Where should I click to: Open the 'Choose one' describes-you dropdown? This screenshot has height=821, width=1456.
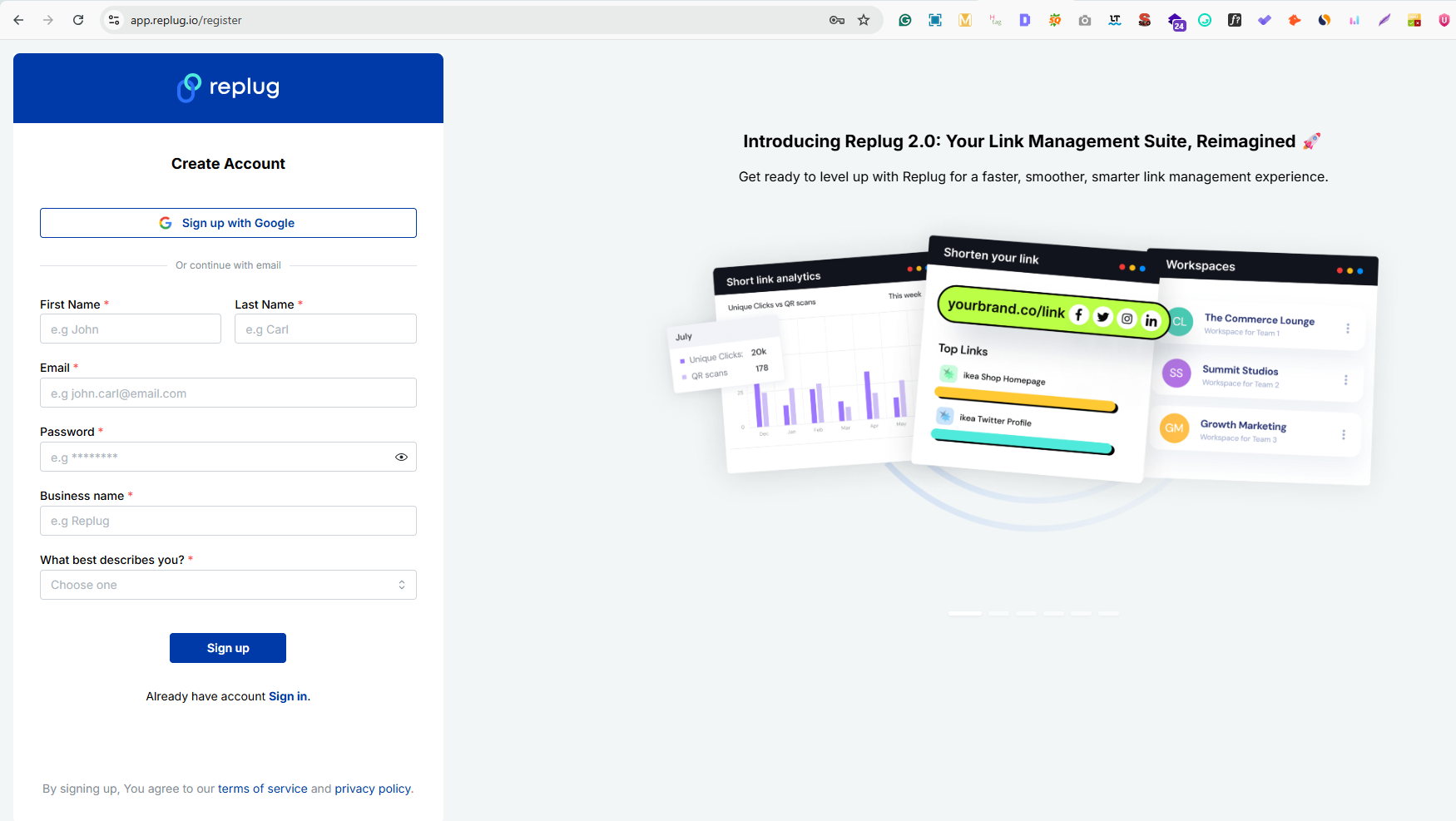(228, 584)
